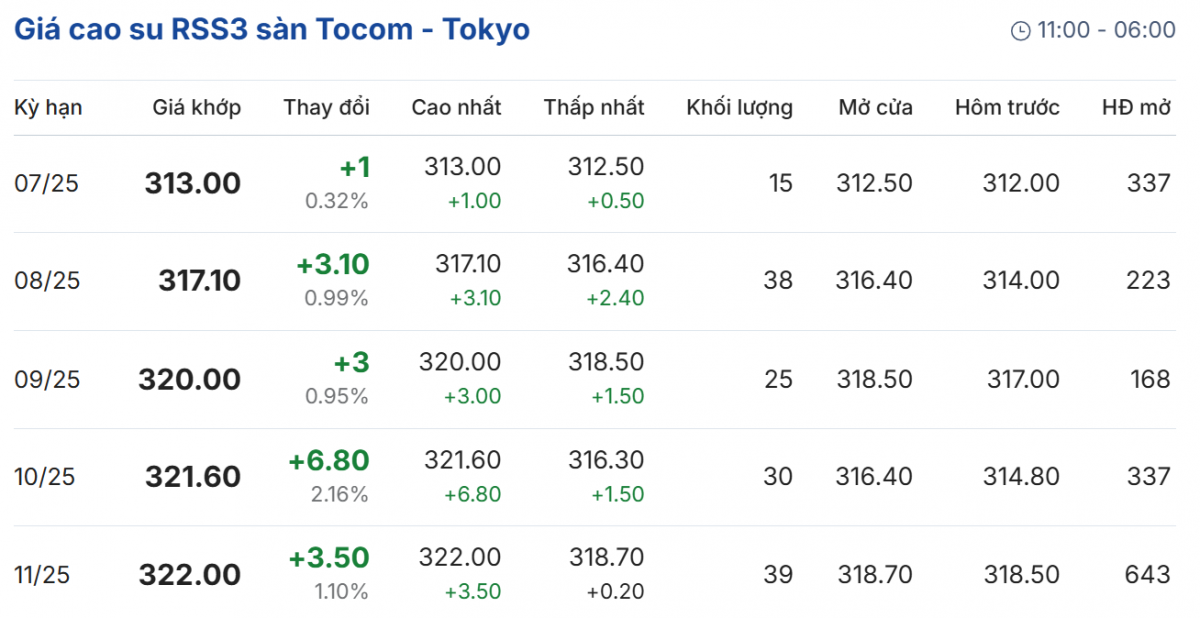Click the 643 open interest value

[x=1146, y=575]
